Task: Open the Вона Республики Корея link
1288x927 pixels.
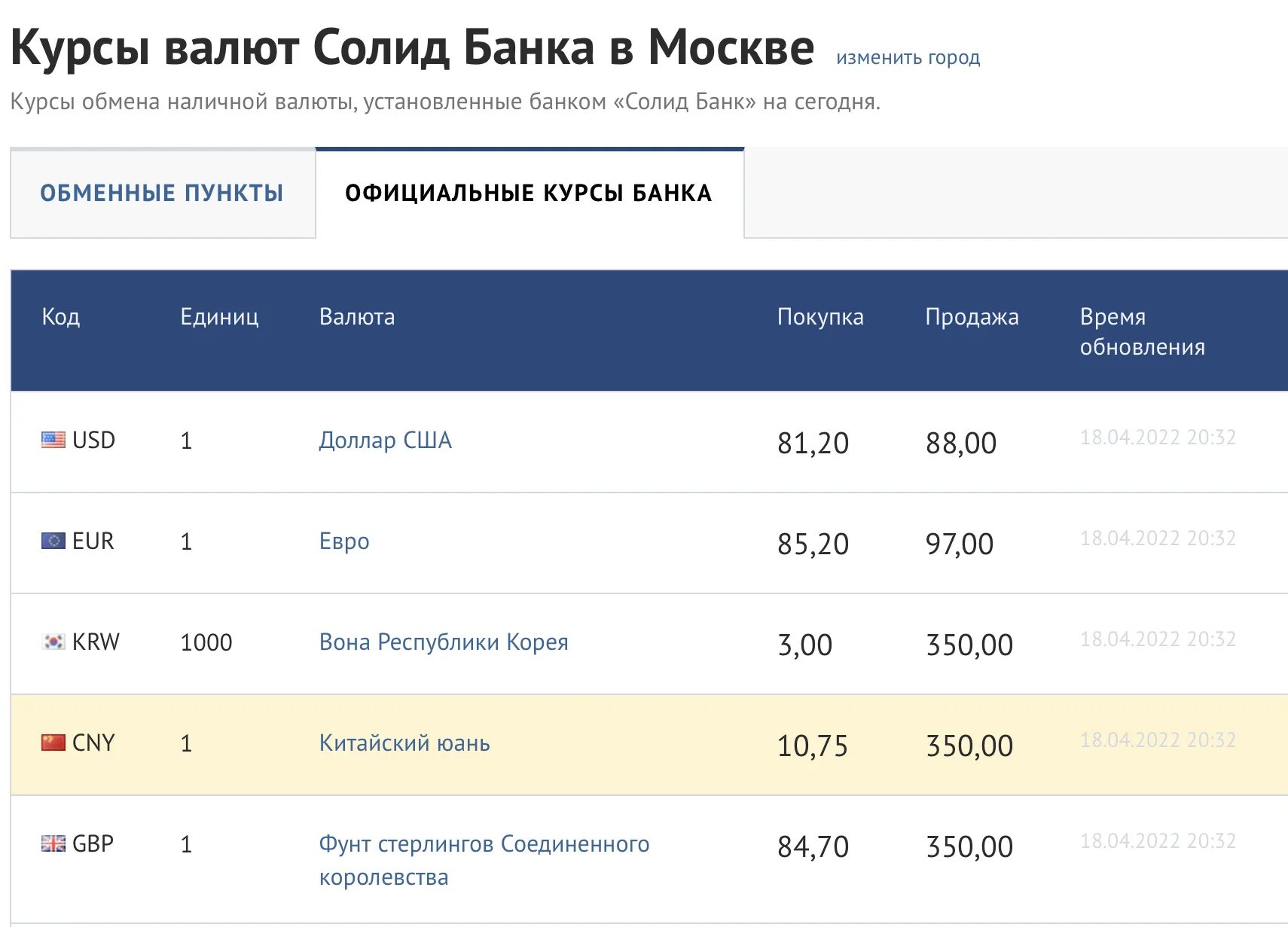Action: (444, 642)
